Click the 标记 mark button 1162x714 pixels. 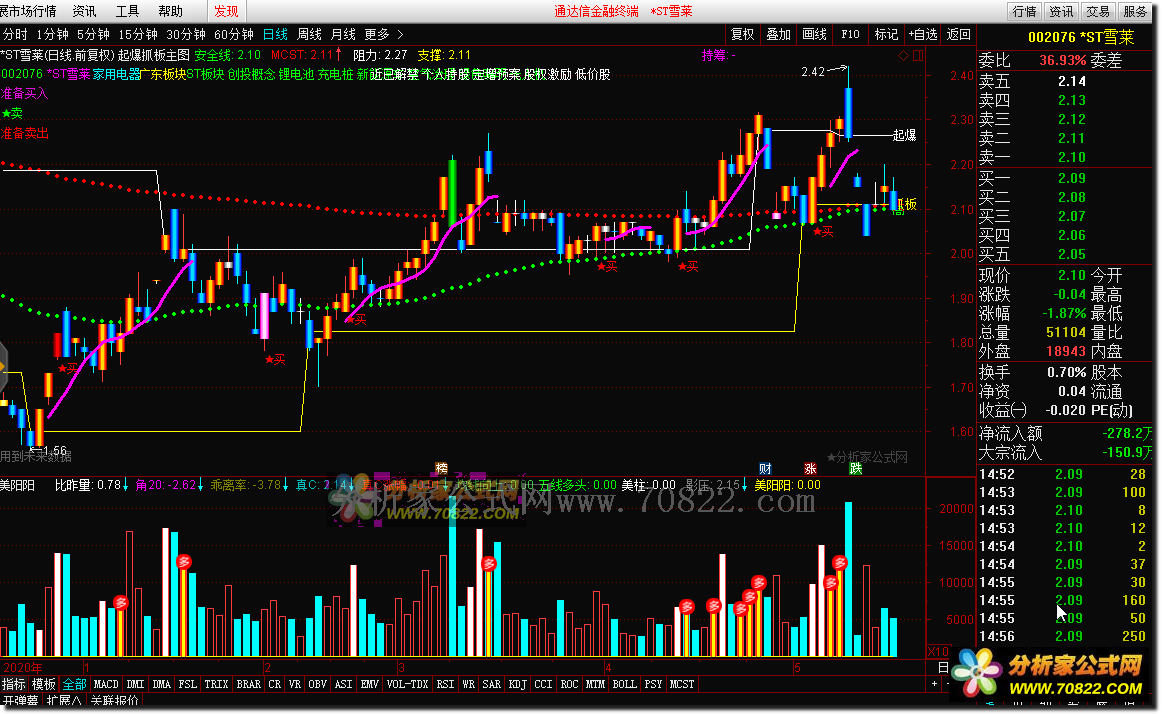886,34
